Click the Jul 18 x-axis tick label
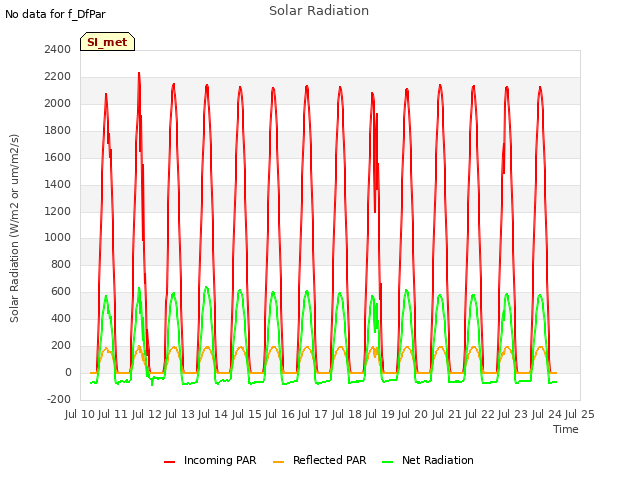 pyautogui.click(x=347, y=414)
